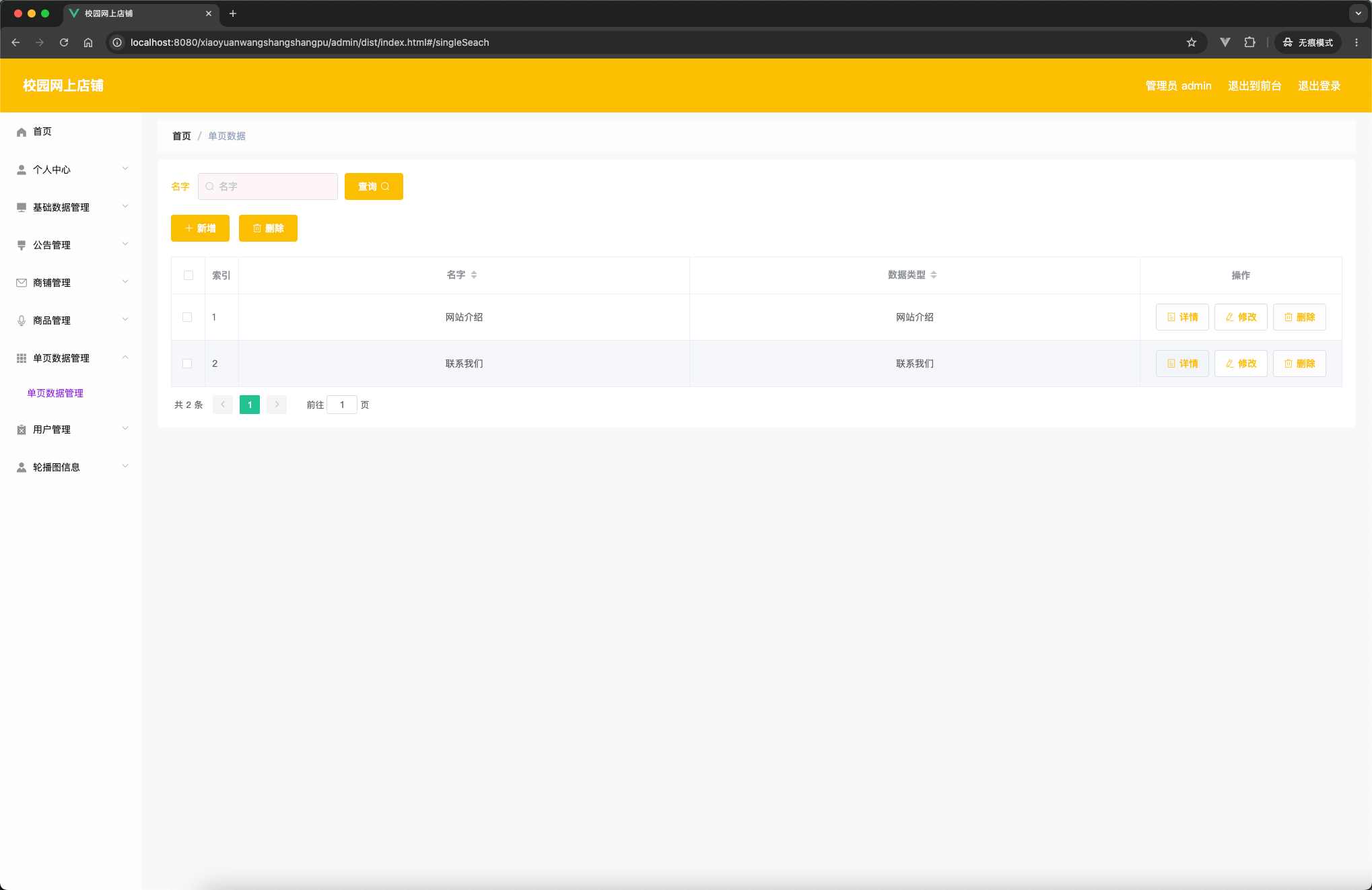Open the 商品管理 menu
Screen dimensions: 1372x890
71,320
